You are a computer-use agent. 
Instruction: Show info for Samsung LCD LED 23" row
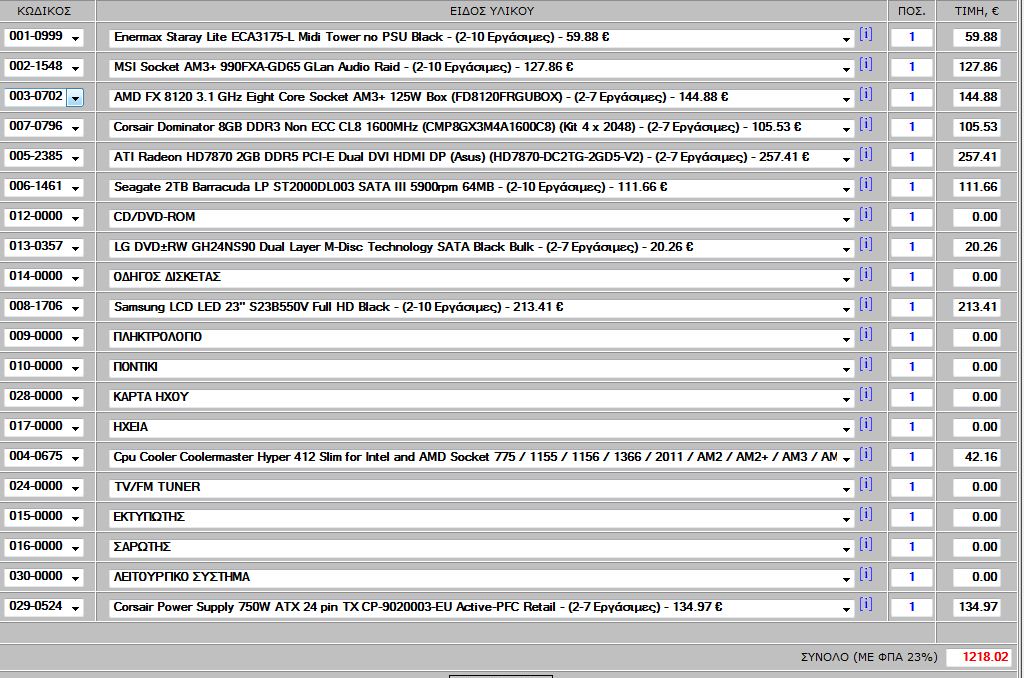865,304
